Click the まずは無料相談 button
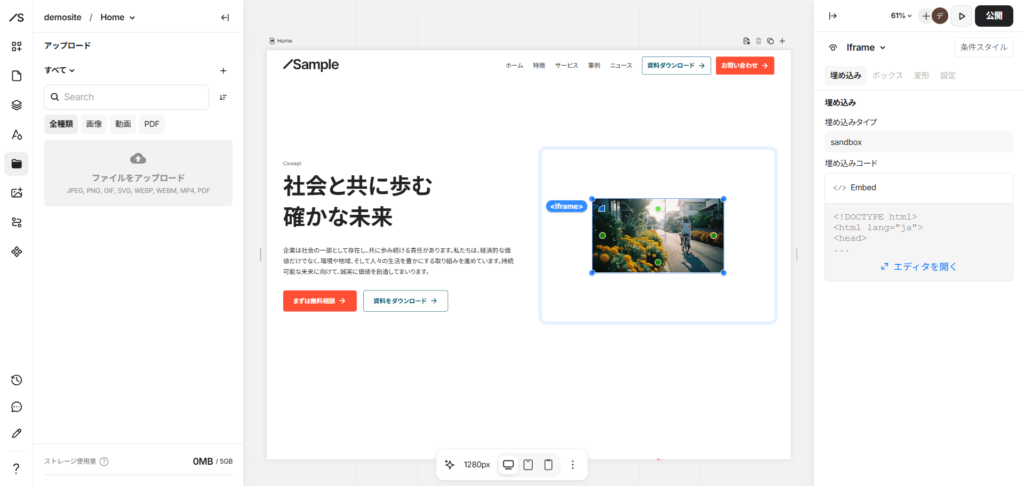 (319, 301)
